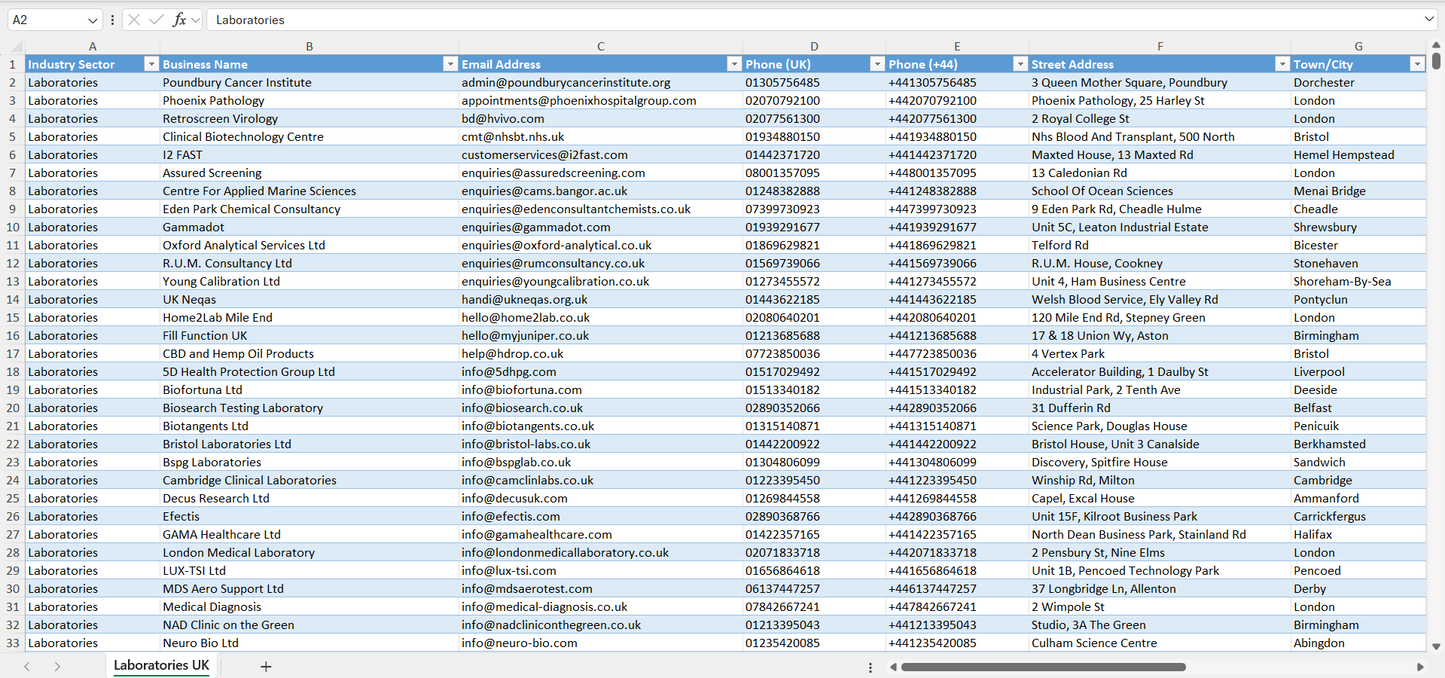Image resolution: width=1445 pixels, height=678 pixels.
Task: Select column F header
Action: (x=1160, y=46)
